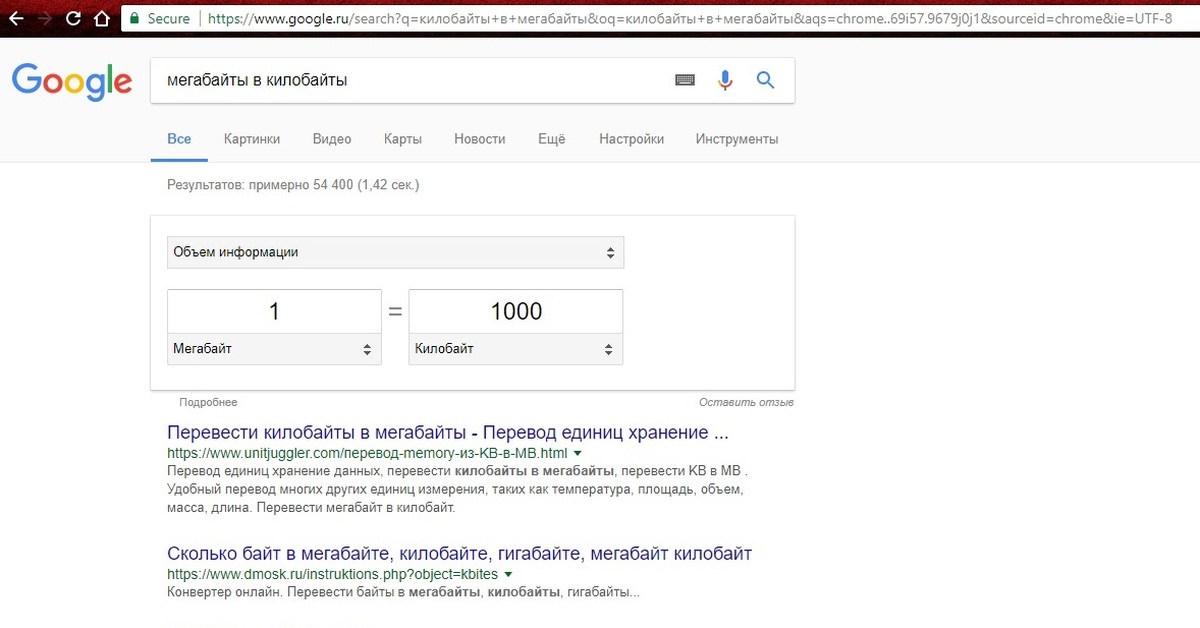Click the green Secure padlock icon
This screenshot has width=1200, height=628.
tap(134, 18)
